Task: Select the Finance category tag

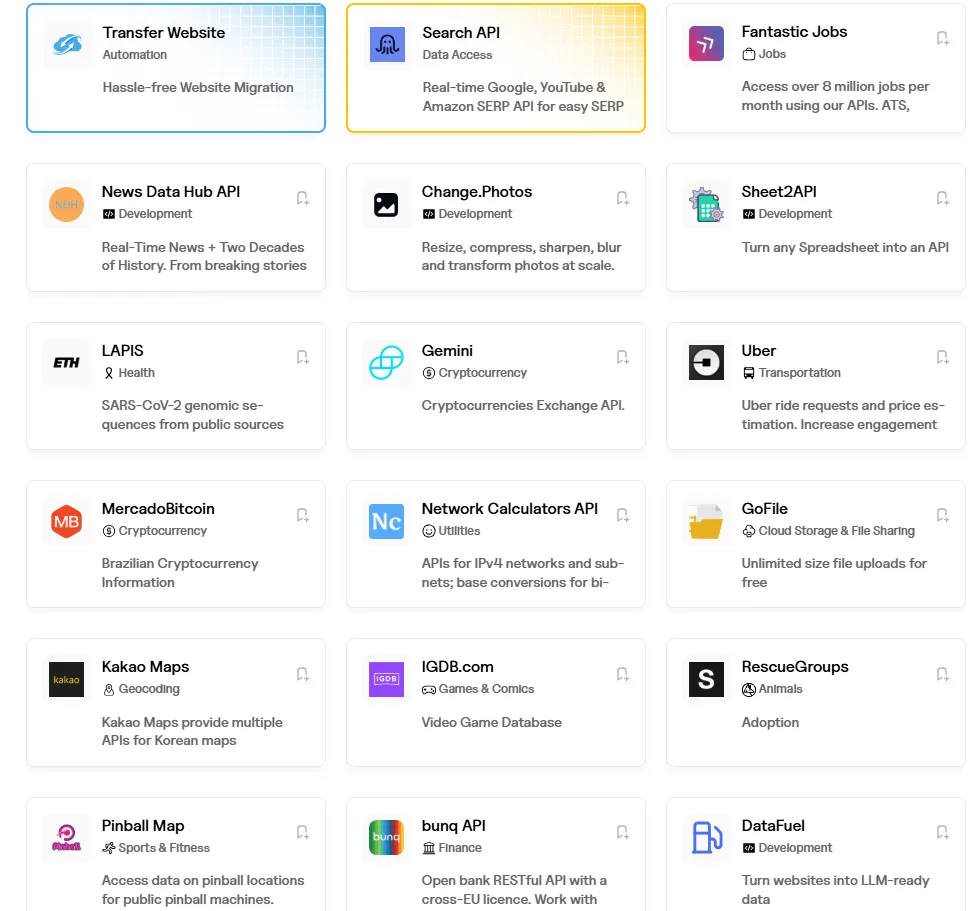Action: (452, 848)
